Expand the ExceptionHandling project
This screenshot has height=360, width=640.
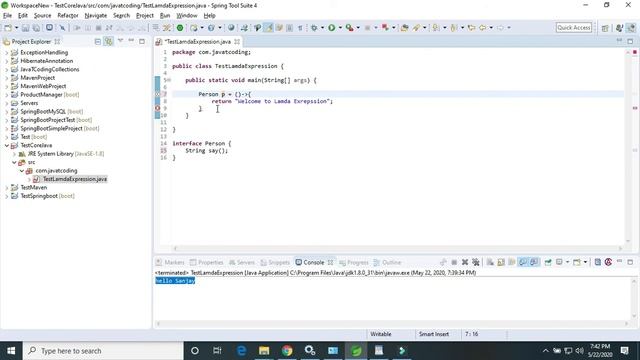[x=7, y=53]
